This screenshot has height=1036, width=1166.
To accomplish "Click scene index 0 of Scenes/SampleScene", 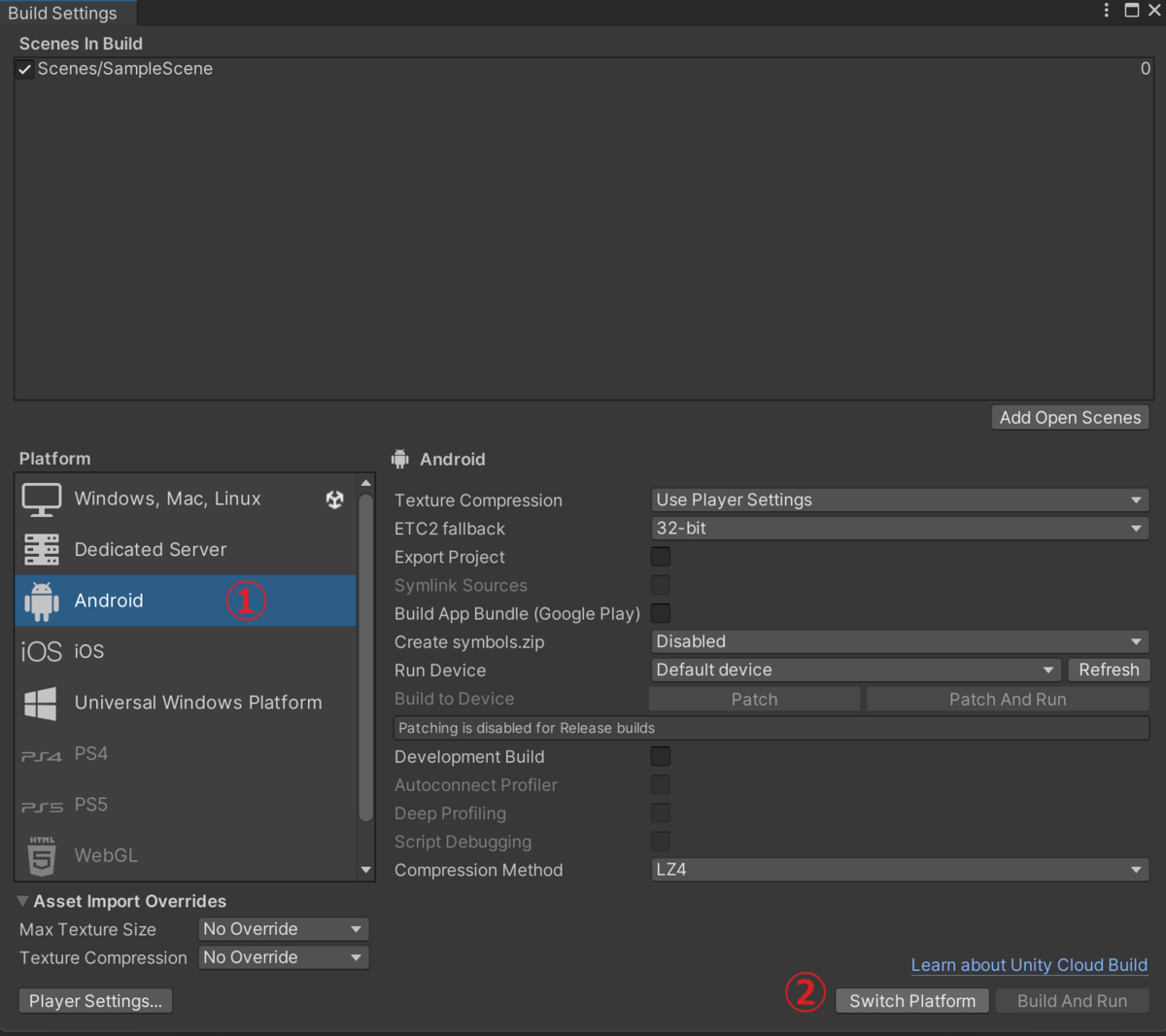I will coord(1146,69).
